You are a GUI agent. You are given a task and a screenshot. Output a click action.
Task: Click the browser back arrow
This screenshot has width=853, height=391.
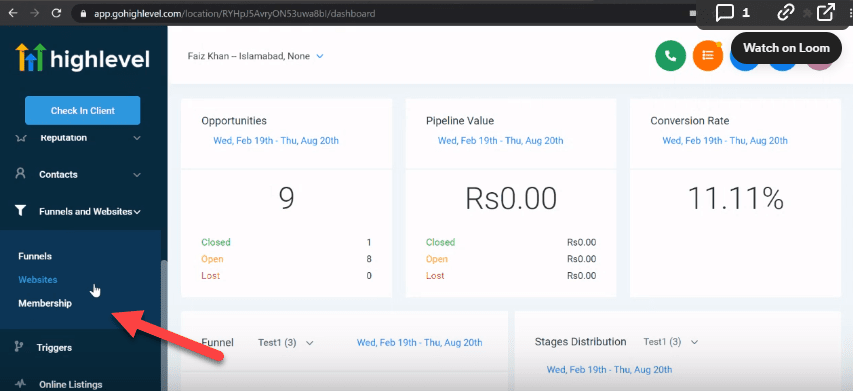pyautogui.click(x=13, y=13)
